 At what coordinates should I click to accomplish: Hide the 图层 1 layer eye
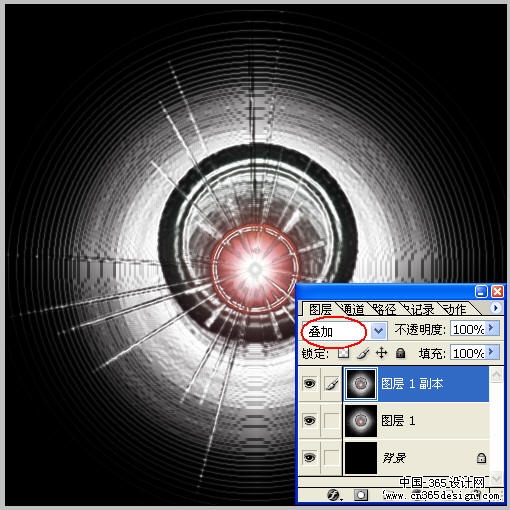pyautogui.click(x=310, y=420)
